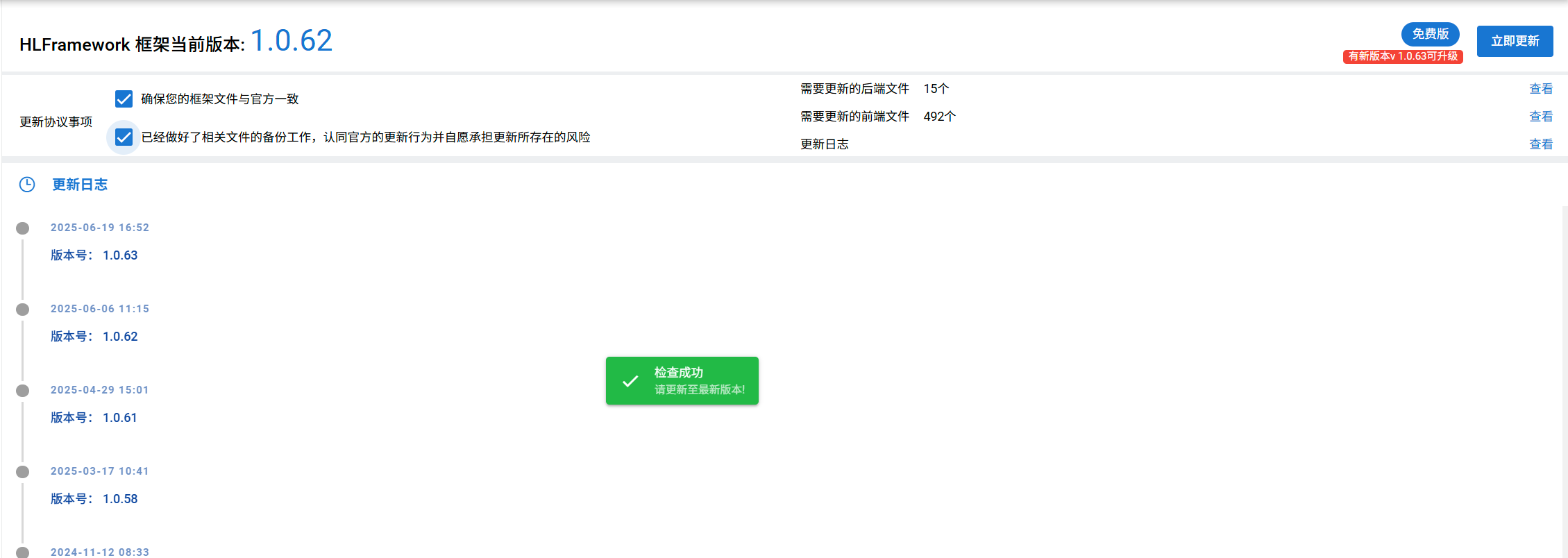Viewport: 1568px width, 558px height.
Task: Select timeline dot for 2025-04-29 15:01
Action: pyautogui.click(x=23, y=391)
